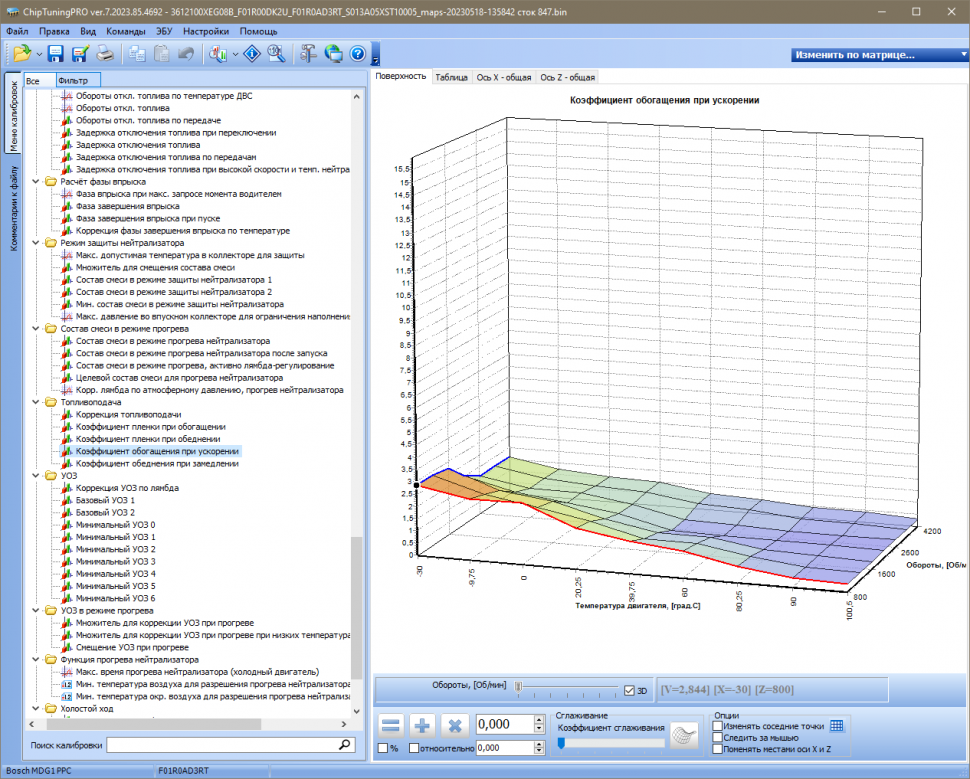The width and height of the screenshot is (970, 779).
Task: Enable 'Следить за мышью' checkbox
Action: tap(716, 737)
